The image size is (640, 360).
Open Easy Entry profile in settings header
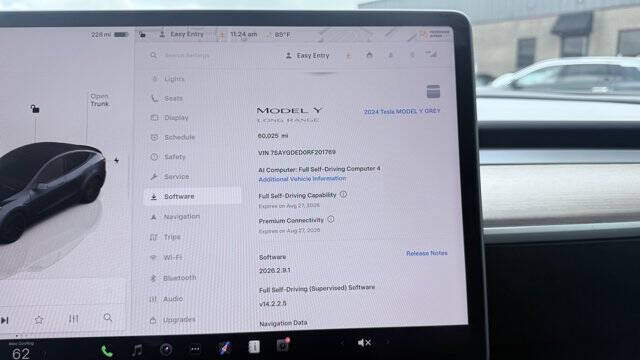tap(307, 56)
